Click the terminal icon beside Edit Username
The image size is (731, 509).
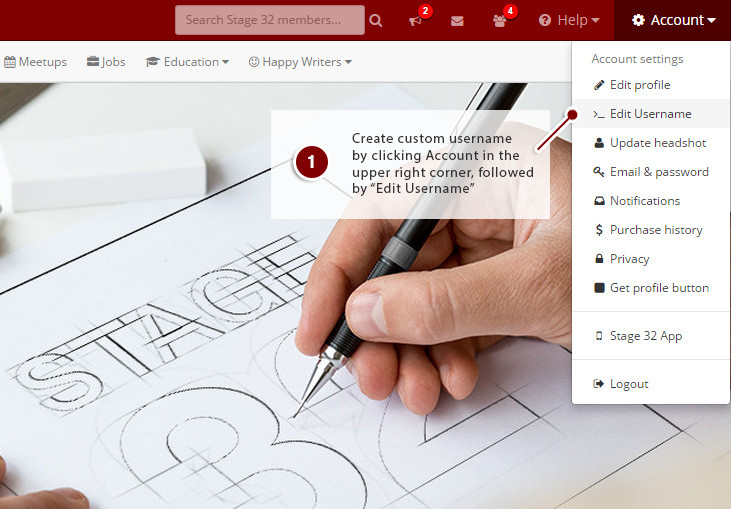click(599, 114)
